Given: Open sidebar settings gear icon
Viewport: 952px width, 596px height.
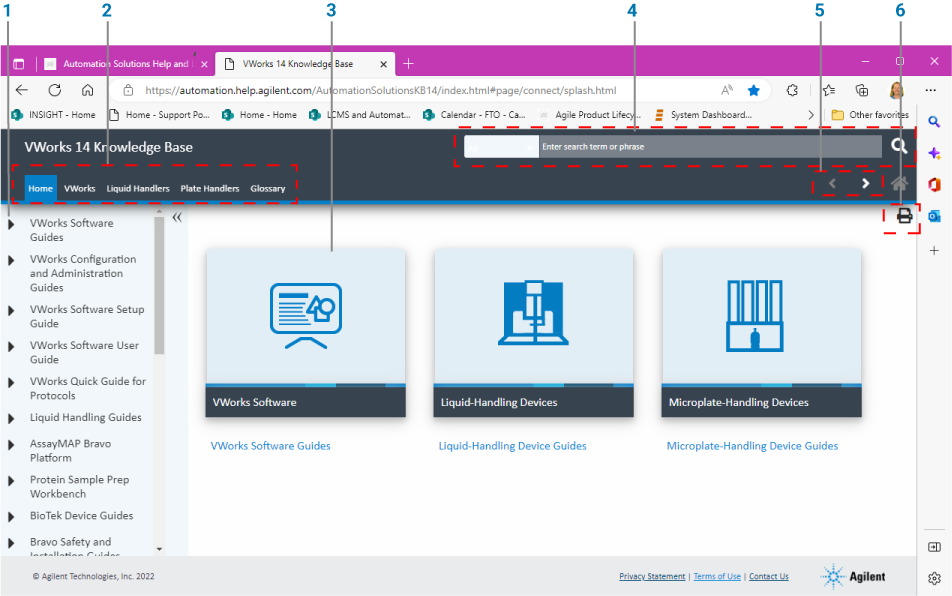Looking at the screenshot, I should tap(934, 578).
